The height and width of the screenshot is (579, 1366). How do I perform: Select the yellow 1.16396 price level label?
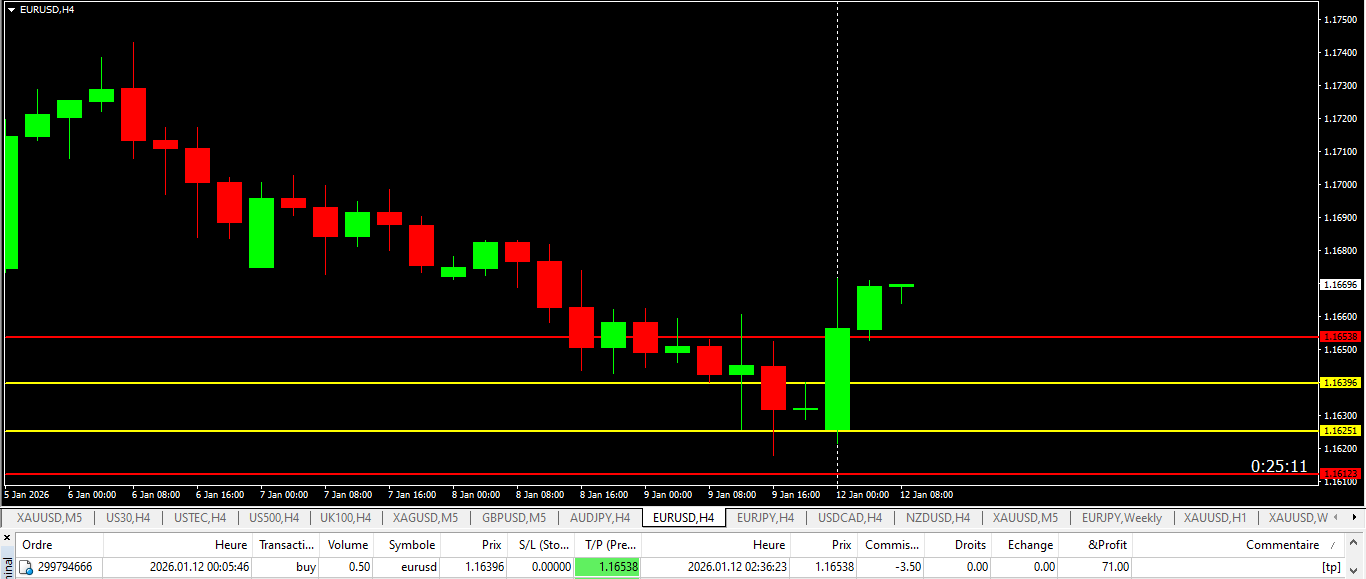pos(1340,383)
